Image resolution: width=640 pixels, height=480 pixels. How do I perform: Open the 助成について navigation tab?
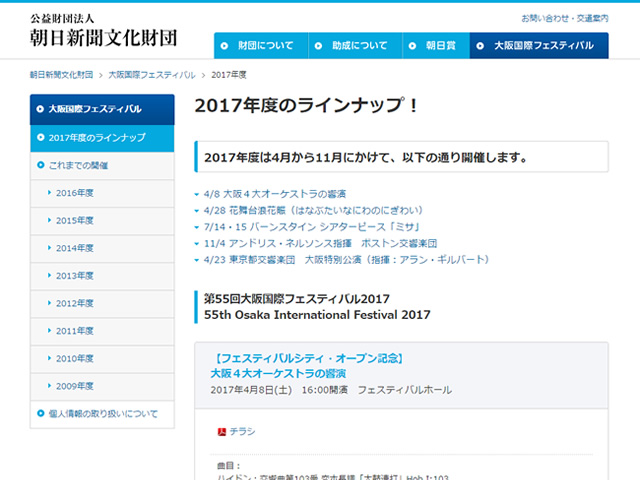[x=356, y=46]
